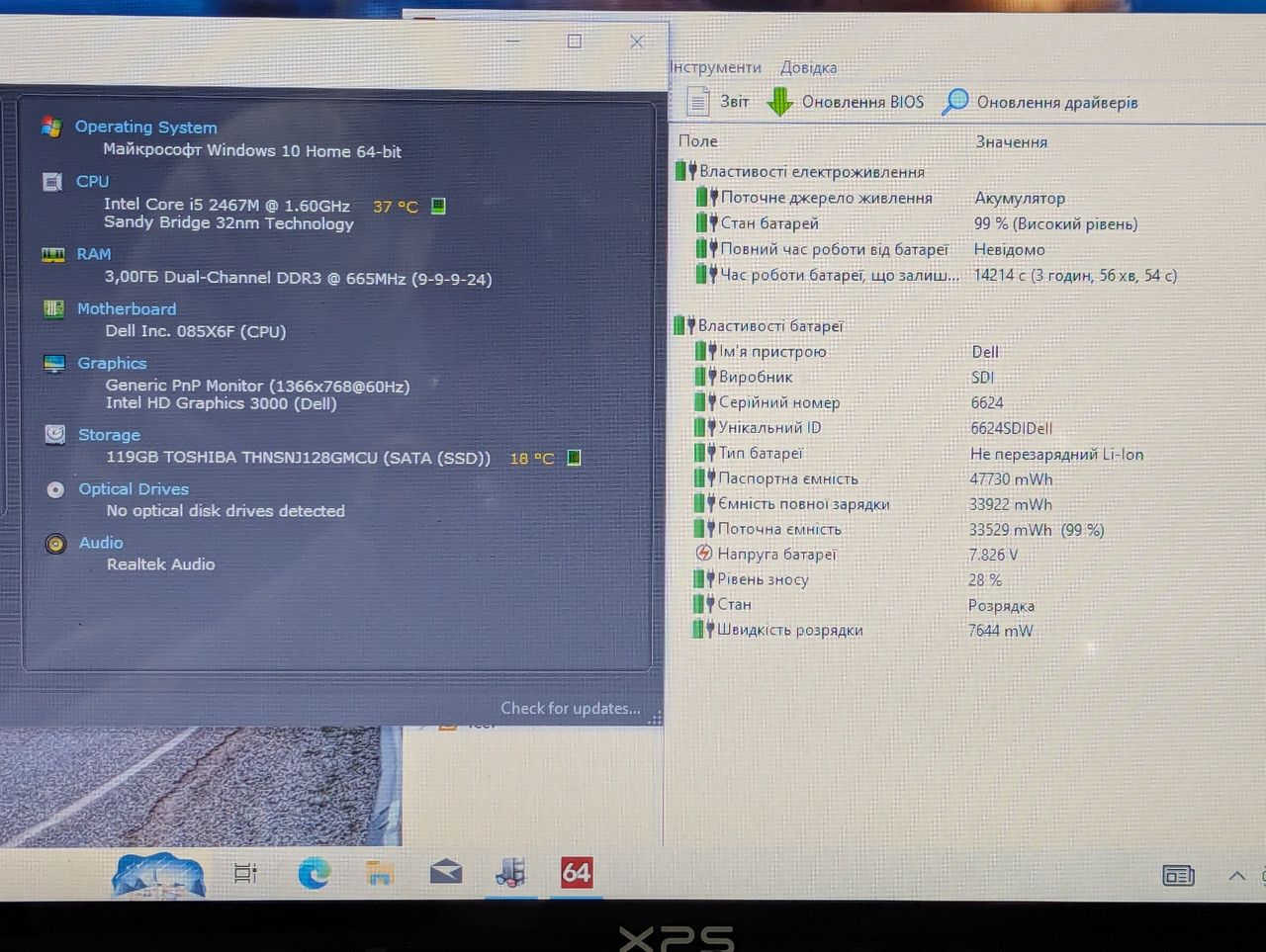1266x952 pixels.
Task: Click the green indicator next to 37 °C
Action: pos(438,206)
